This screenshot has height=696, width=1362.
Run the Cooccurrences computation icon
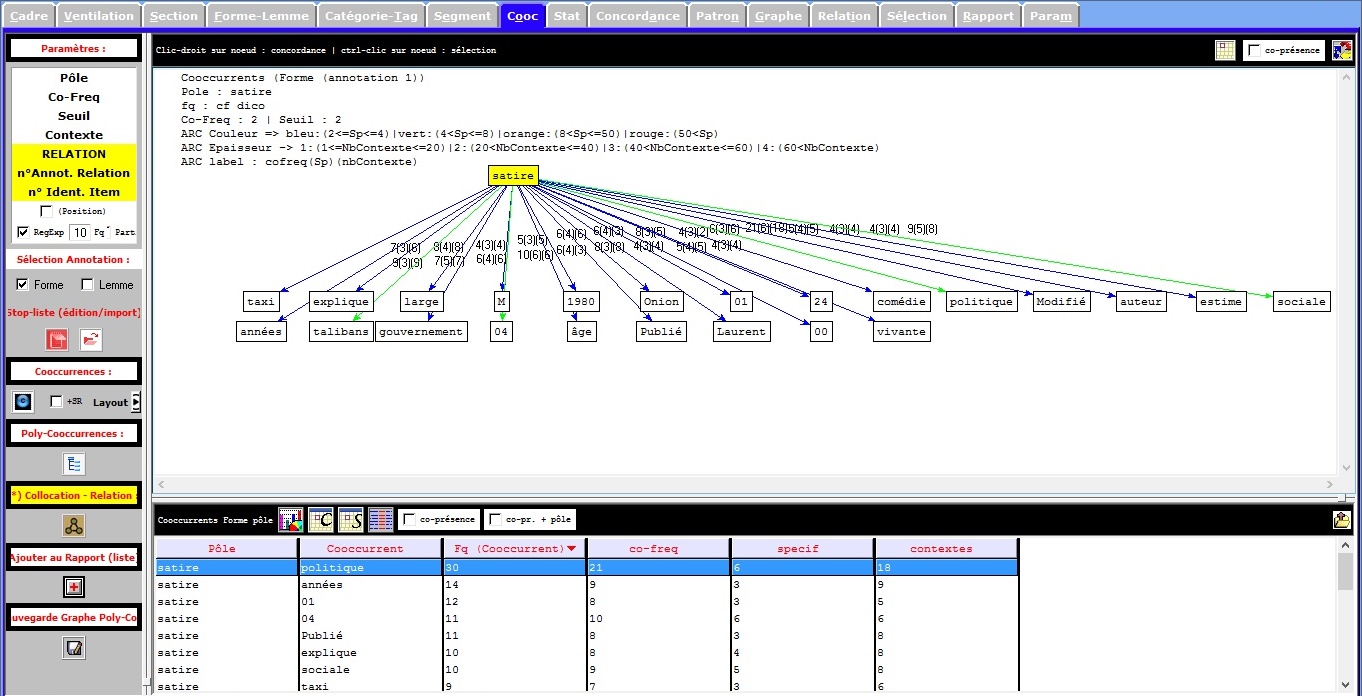24,401
